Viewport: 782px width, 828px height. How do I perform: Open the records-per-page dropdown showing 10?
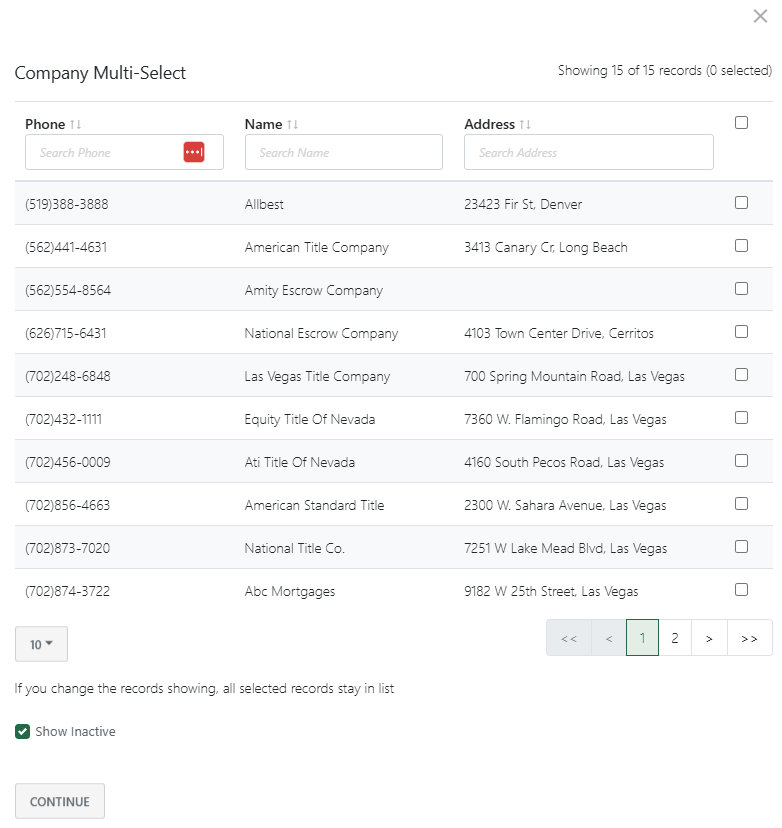point(40,644)
